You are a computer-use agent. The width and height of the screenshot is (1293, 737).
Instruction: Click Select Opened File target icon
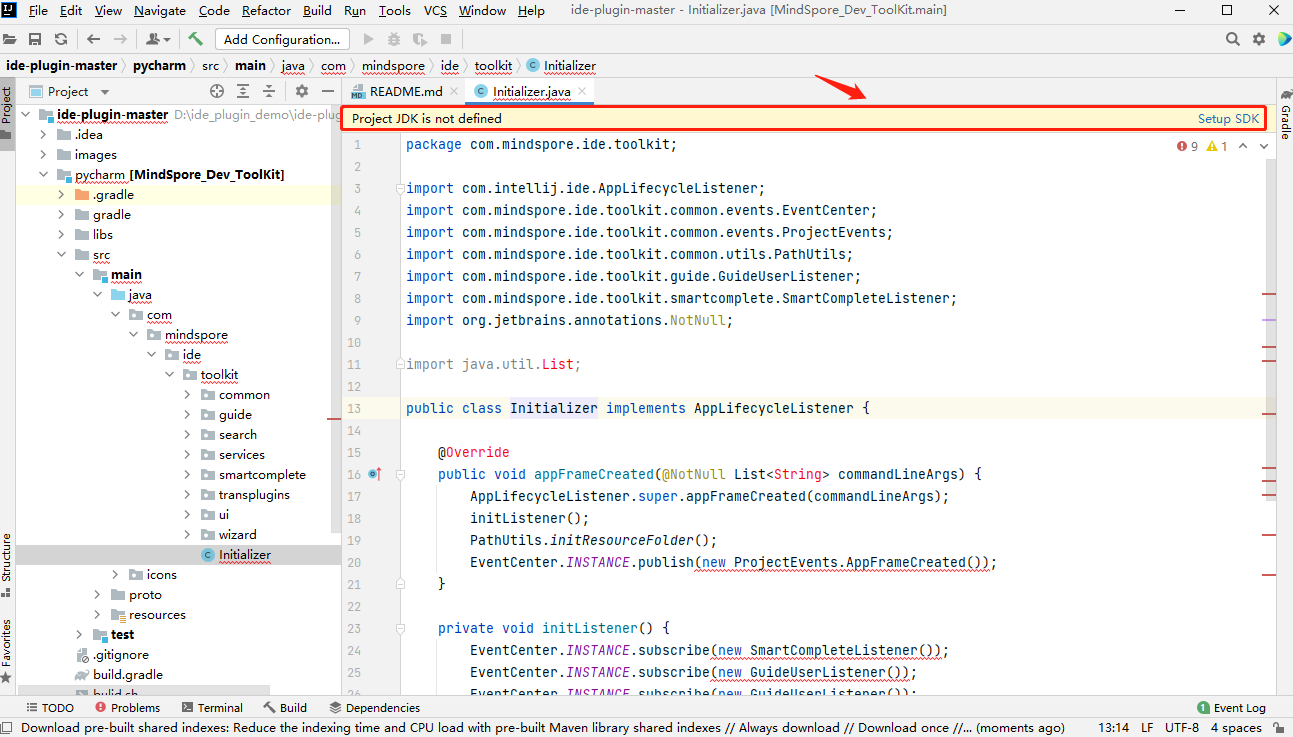217,91
